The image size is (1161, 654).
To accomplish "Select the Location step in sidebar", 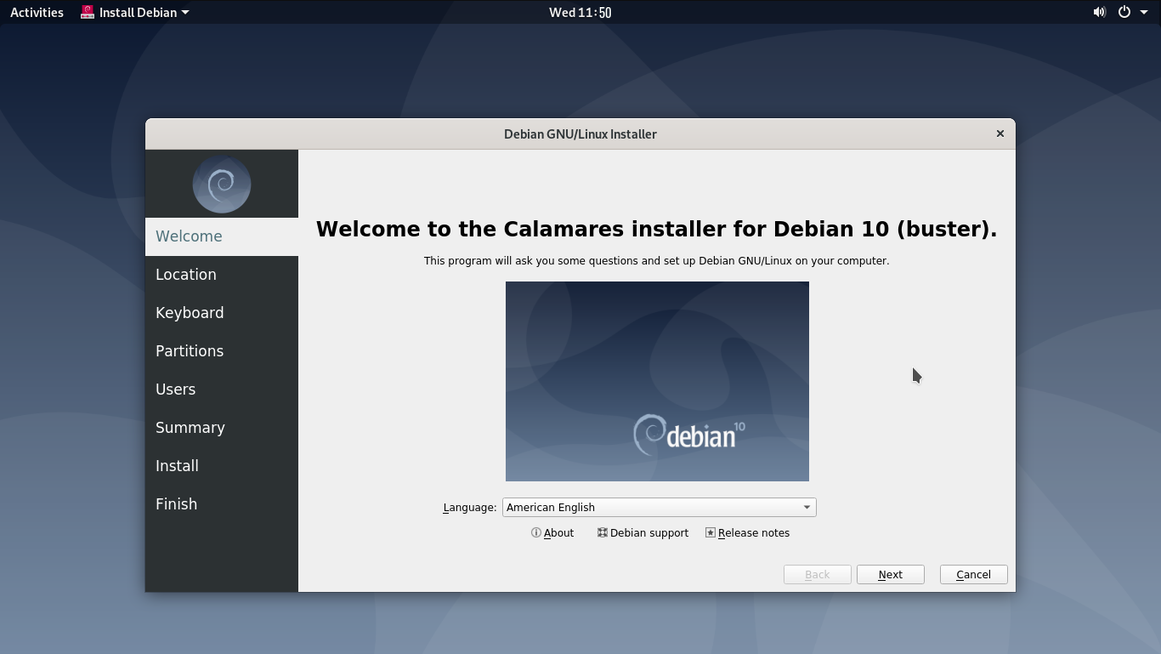I will [x=221, y=275].
